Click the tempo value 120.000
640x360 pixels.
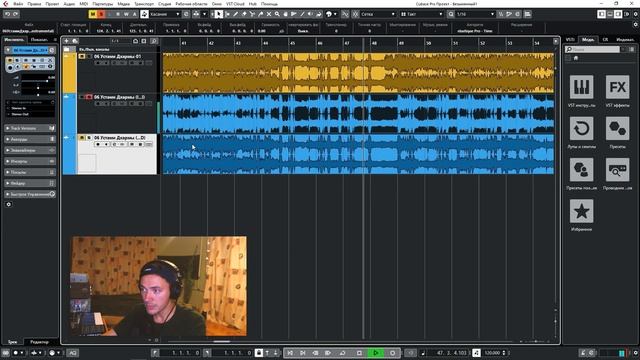coord(492,353)
